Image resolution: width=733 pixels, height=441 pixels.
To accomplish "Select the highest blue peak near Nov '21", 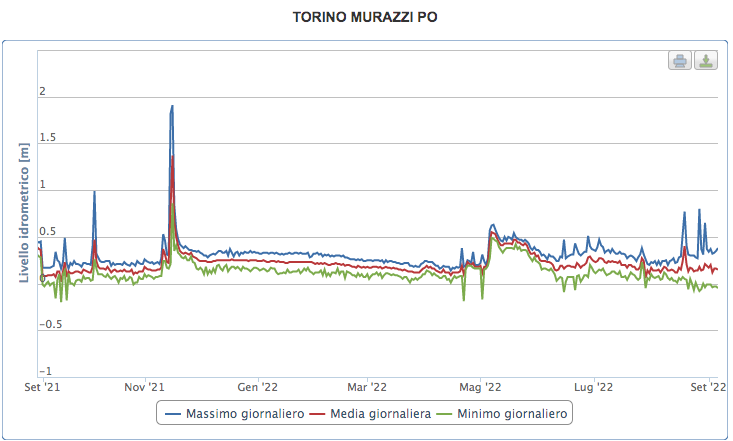I will coord(172,106).
